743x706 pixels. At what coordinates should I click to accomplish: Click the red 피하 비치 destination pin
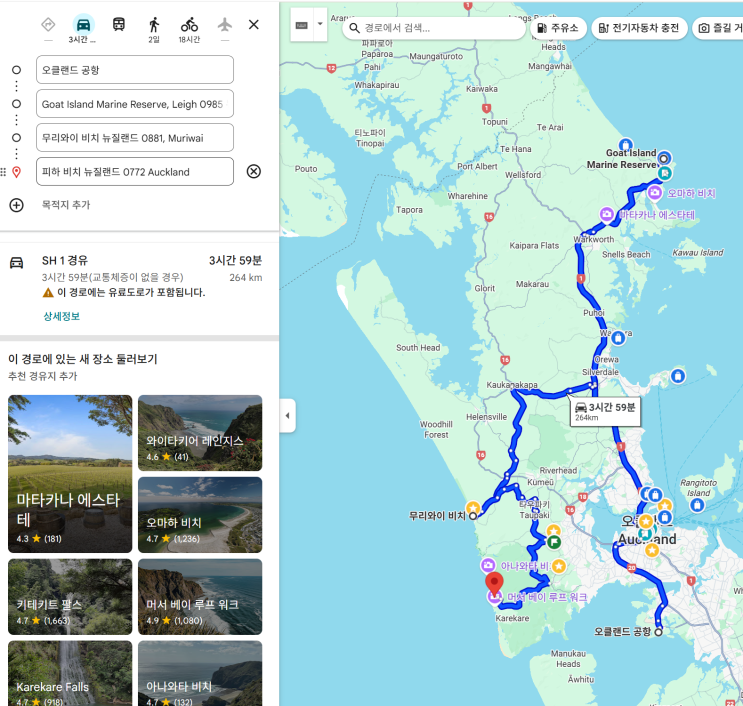click(x=494, y=584)
